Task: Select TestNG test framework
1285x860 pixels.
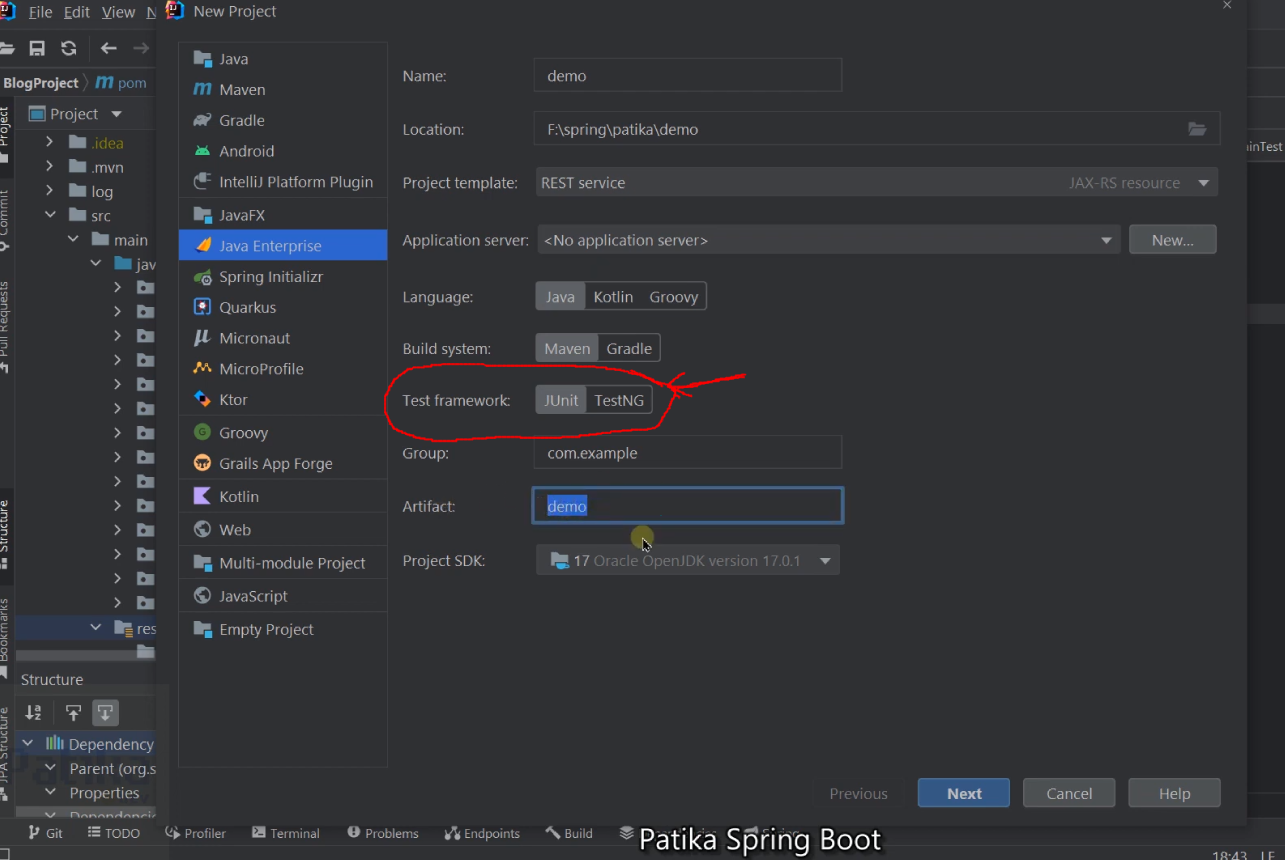Action: (x=619, y=400)
